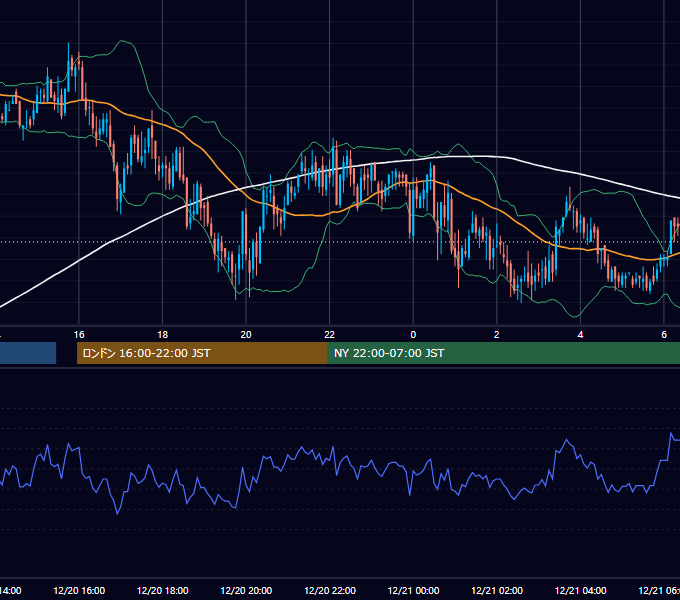
Task: Click the 12/21 02:00 date label
Action: (497, 590)
